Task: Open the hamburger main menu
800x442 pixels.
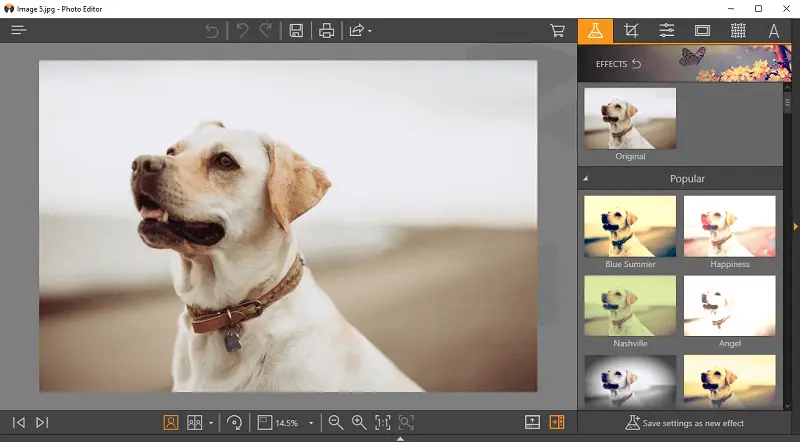Action: pyautogui.click(x=19, y=31)
